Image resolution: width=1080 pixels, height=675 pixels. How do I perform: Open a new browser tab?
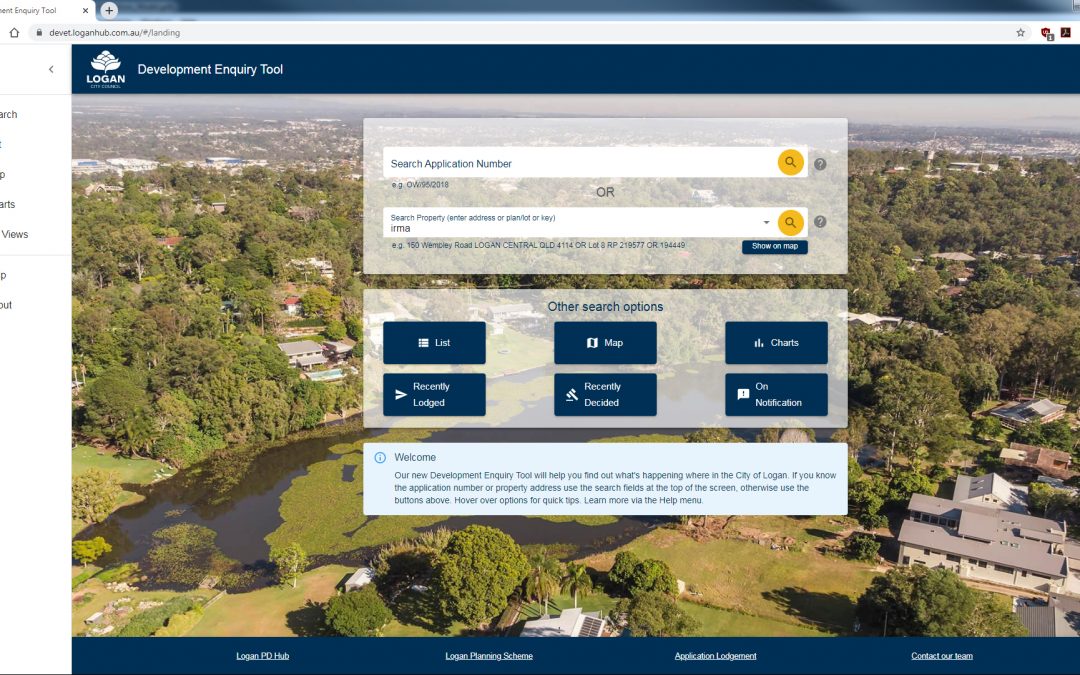(109, 10)
